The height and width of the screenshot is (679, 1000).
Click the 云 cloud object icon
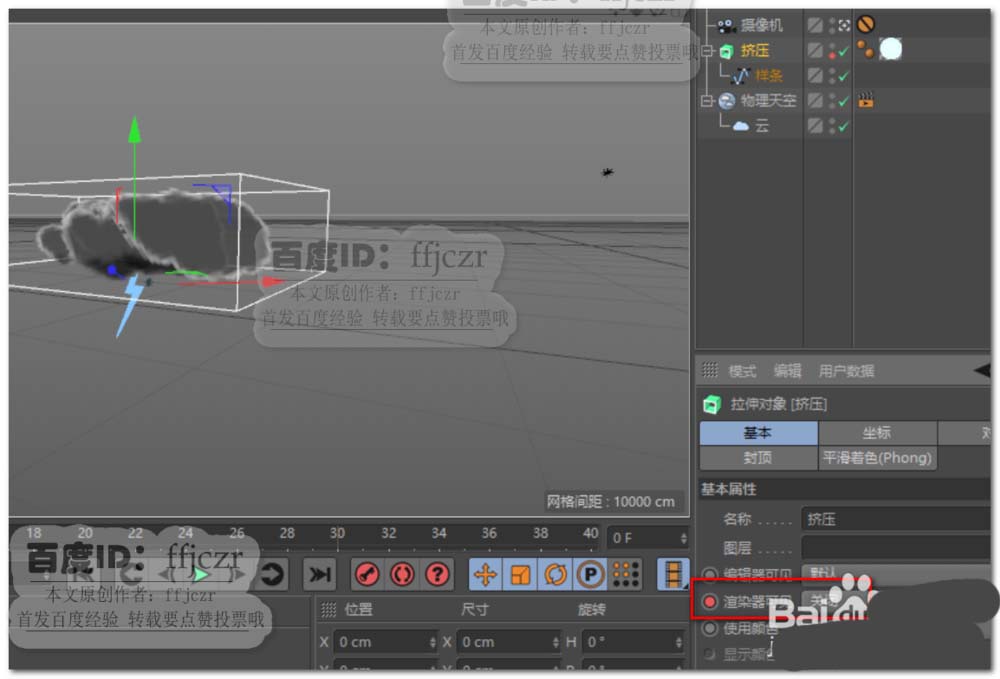(x=740, y=126)
